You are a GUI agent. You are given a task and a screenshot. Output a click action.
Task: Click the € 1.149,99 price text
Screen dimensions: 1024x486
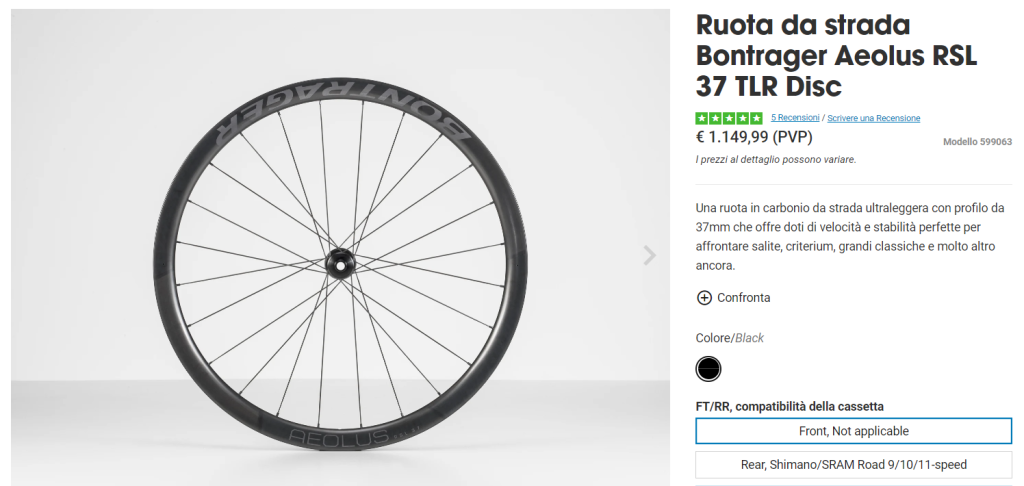pyautogui.click(x=754, y=137)
